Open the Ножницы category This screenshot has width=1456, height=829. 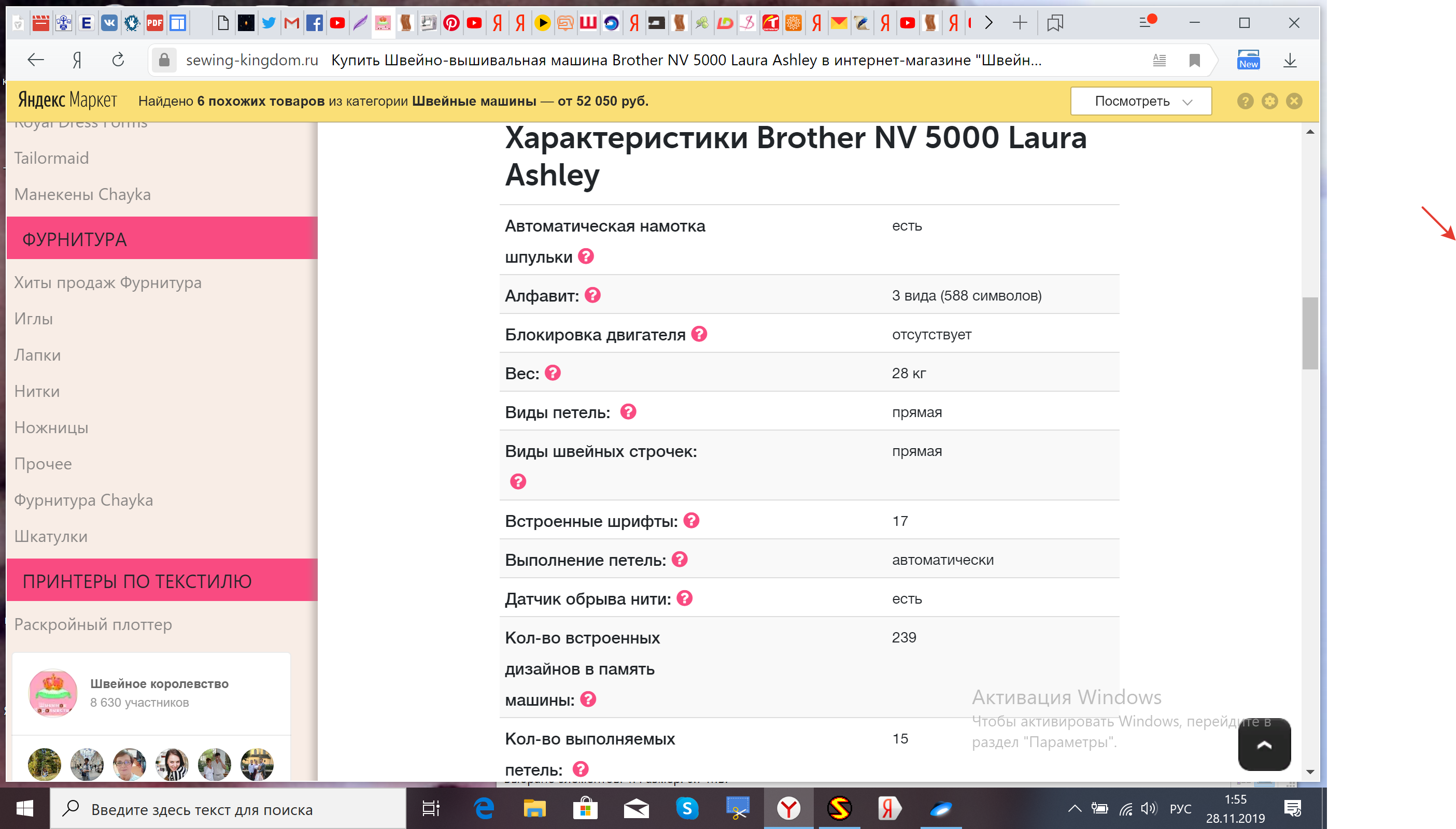51,427
